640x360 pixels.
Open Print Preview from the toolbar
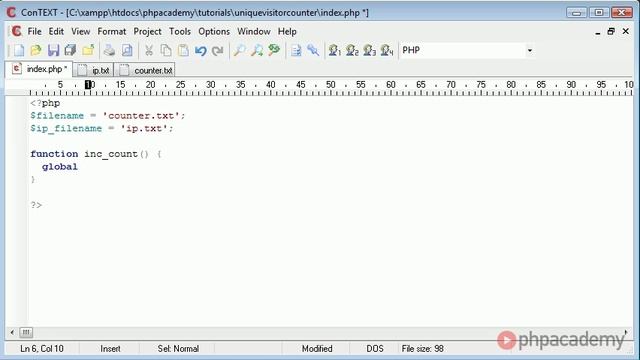127,50
